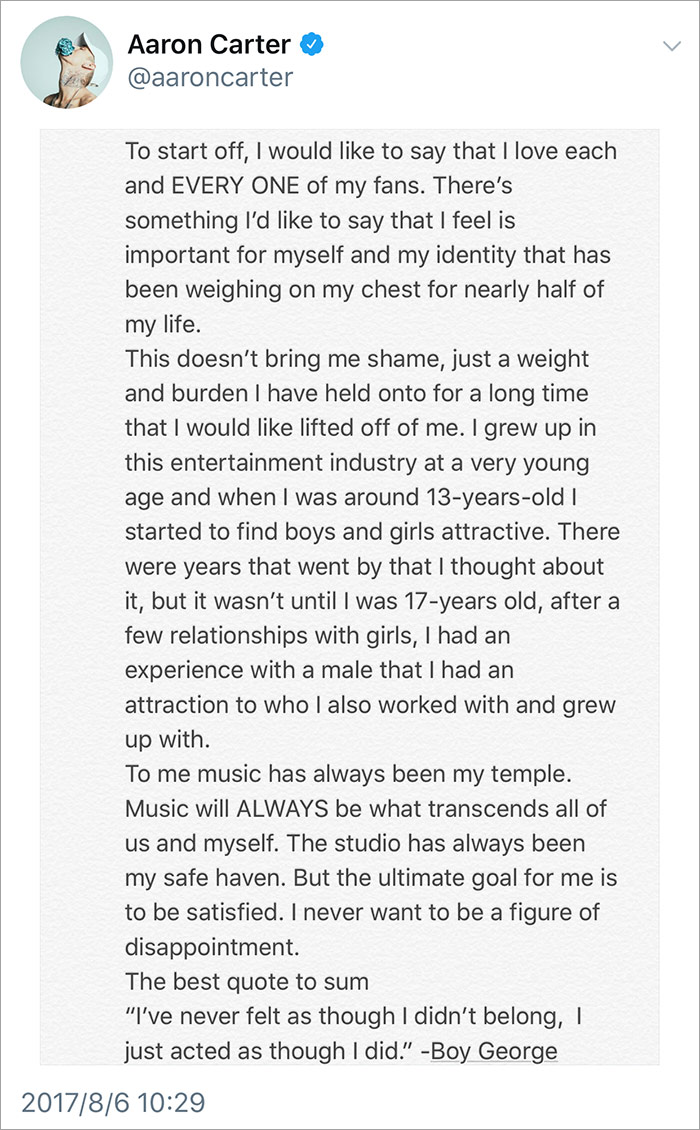Select the underlined Boy George name

[494, 1051]
